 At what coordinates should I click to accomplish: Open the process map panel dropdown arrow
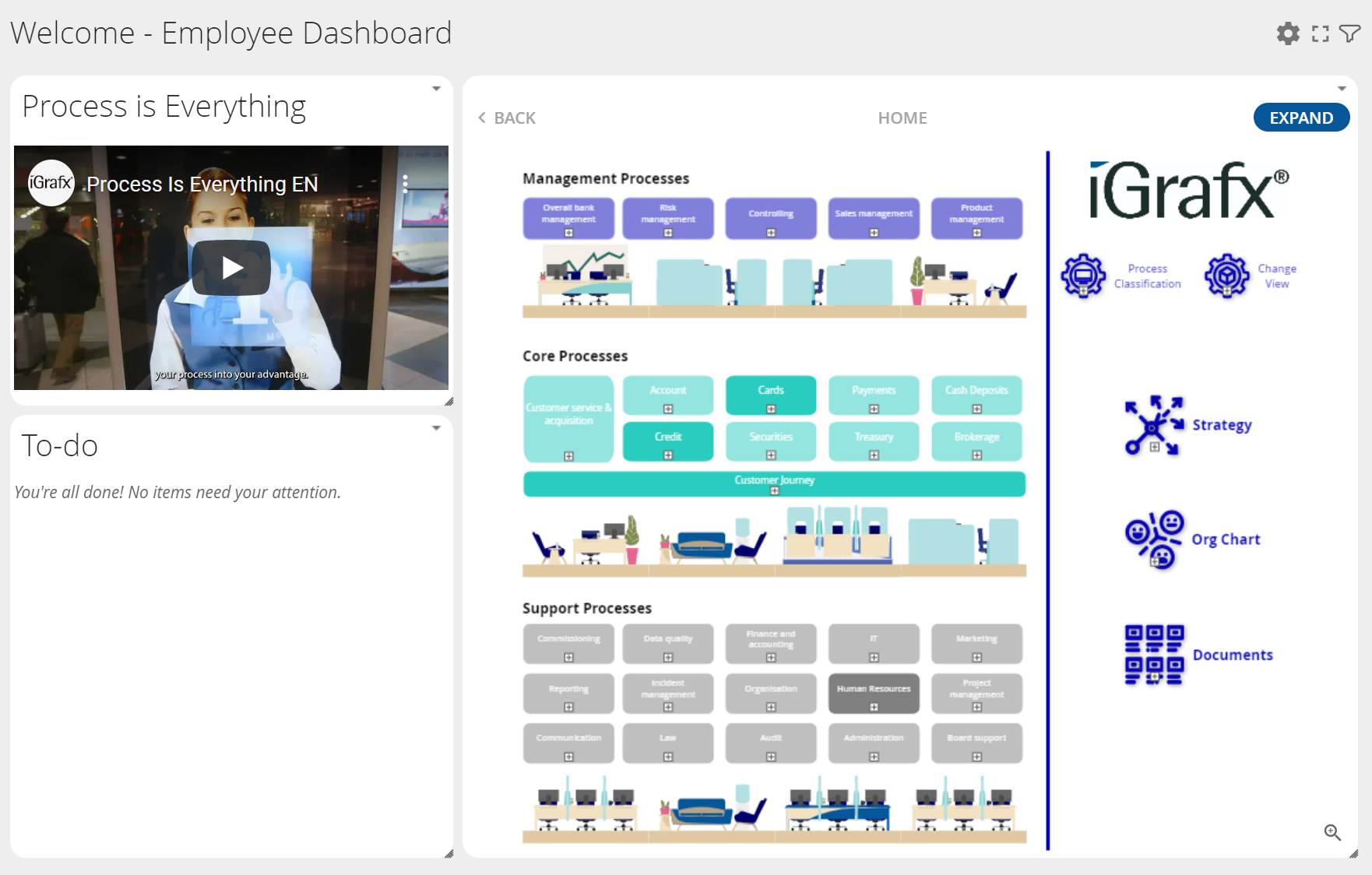1342,89
